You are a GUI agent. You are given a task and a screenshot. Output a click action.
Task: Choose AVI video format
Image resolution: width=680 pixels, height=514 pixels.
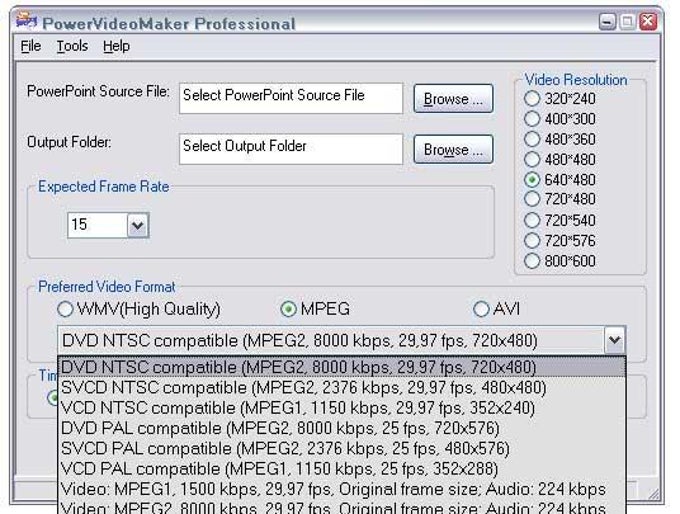[x=497, y=309]
